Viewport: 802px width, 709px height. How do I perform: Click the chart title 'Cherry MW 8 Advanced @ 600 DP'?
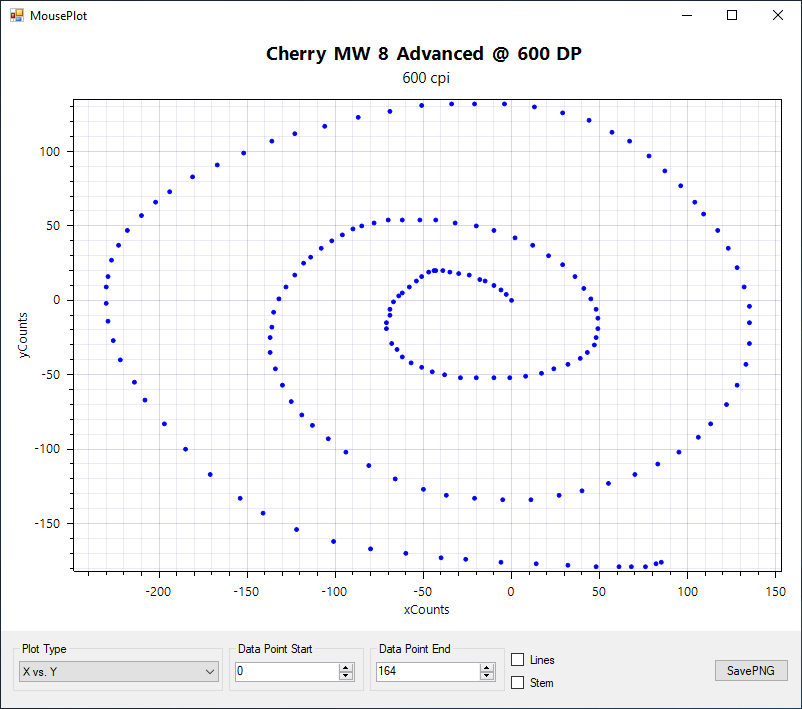(x=424, y=54)
